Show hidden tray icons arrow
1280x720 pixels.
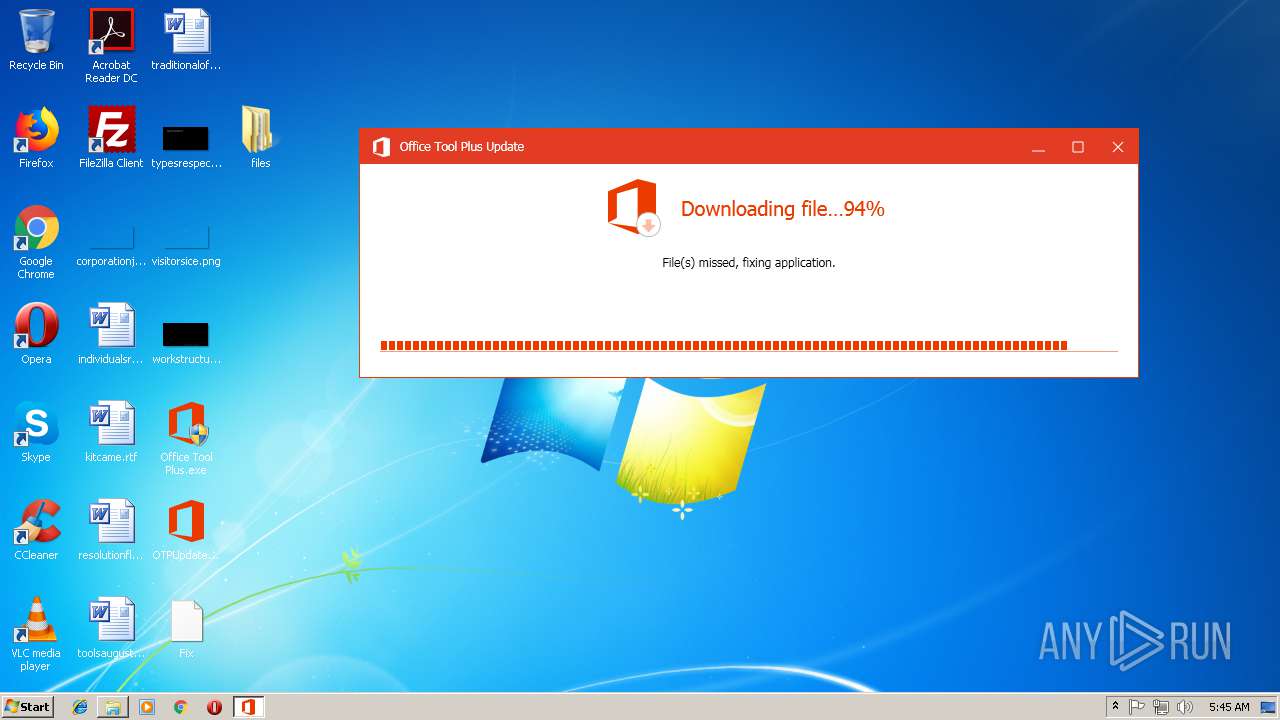pos(1116,707)
